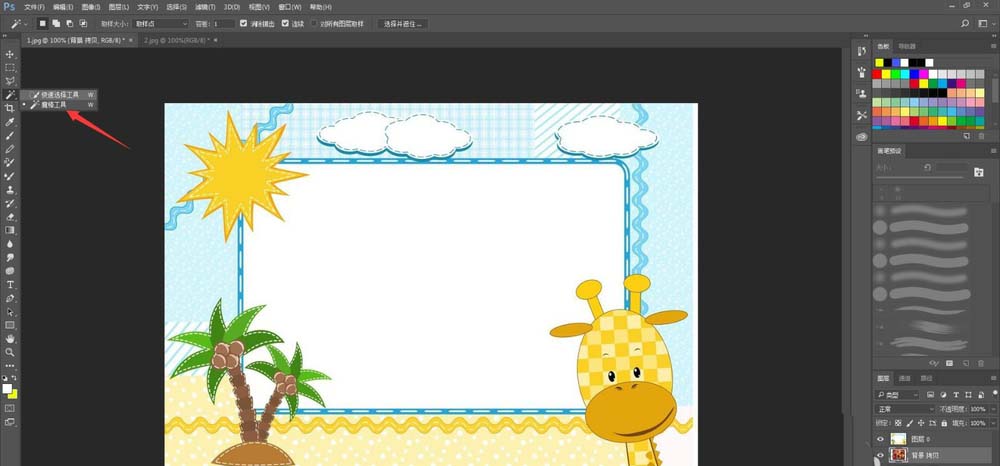Toggle the anti-alias checkbox

pos(244,24)
